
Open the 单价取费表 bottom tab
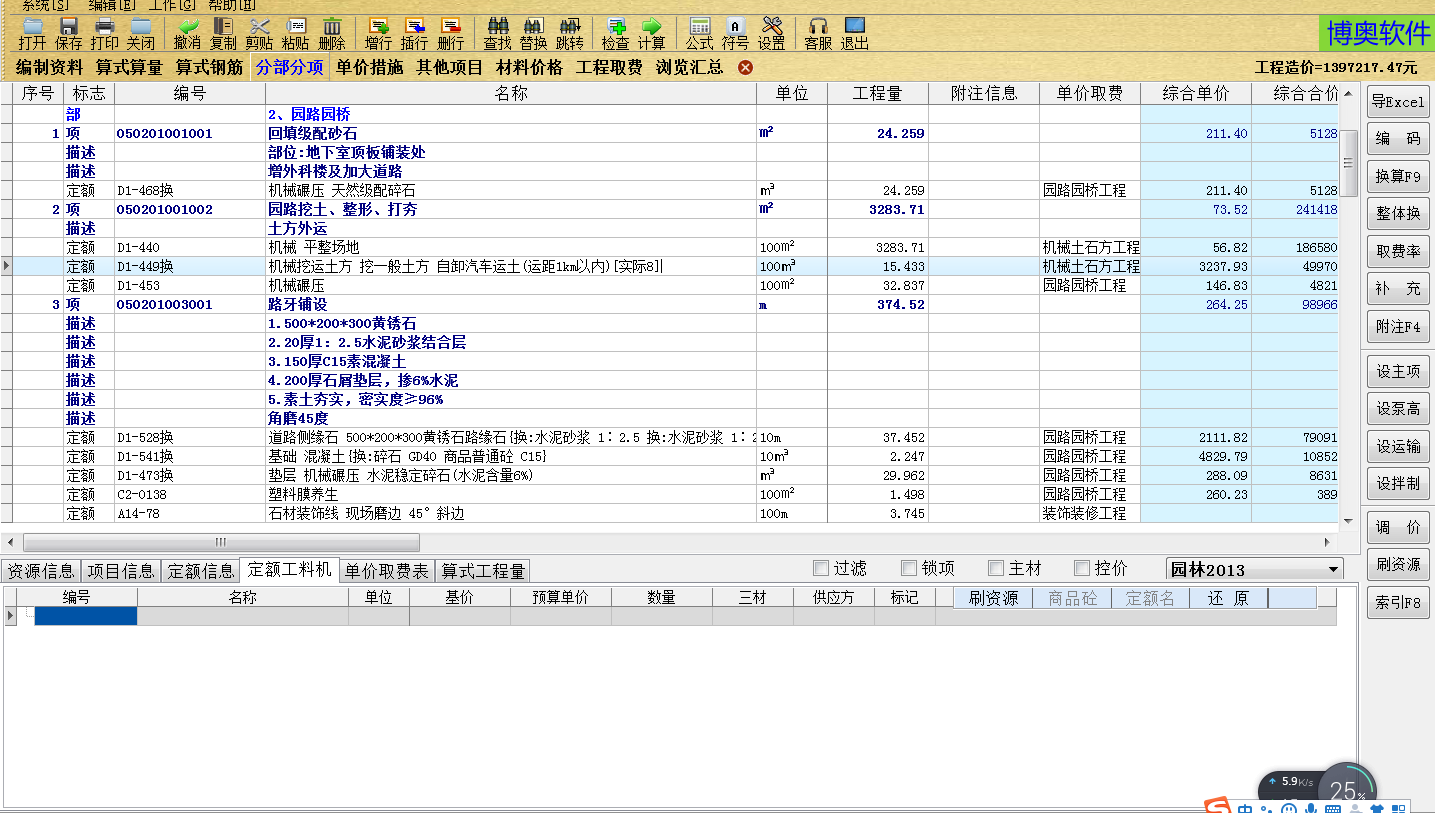coord(387,571)
